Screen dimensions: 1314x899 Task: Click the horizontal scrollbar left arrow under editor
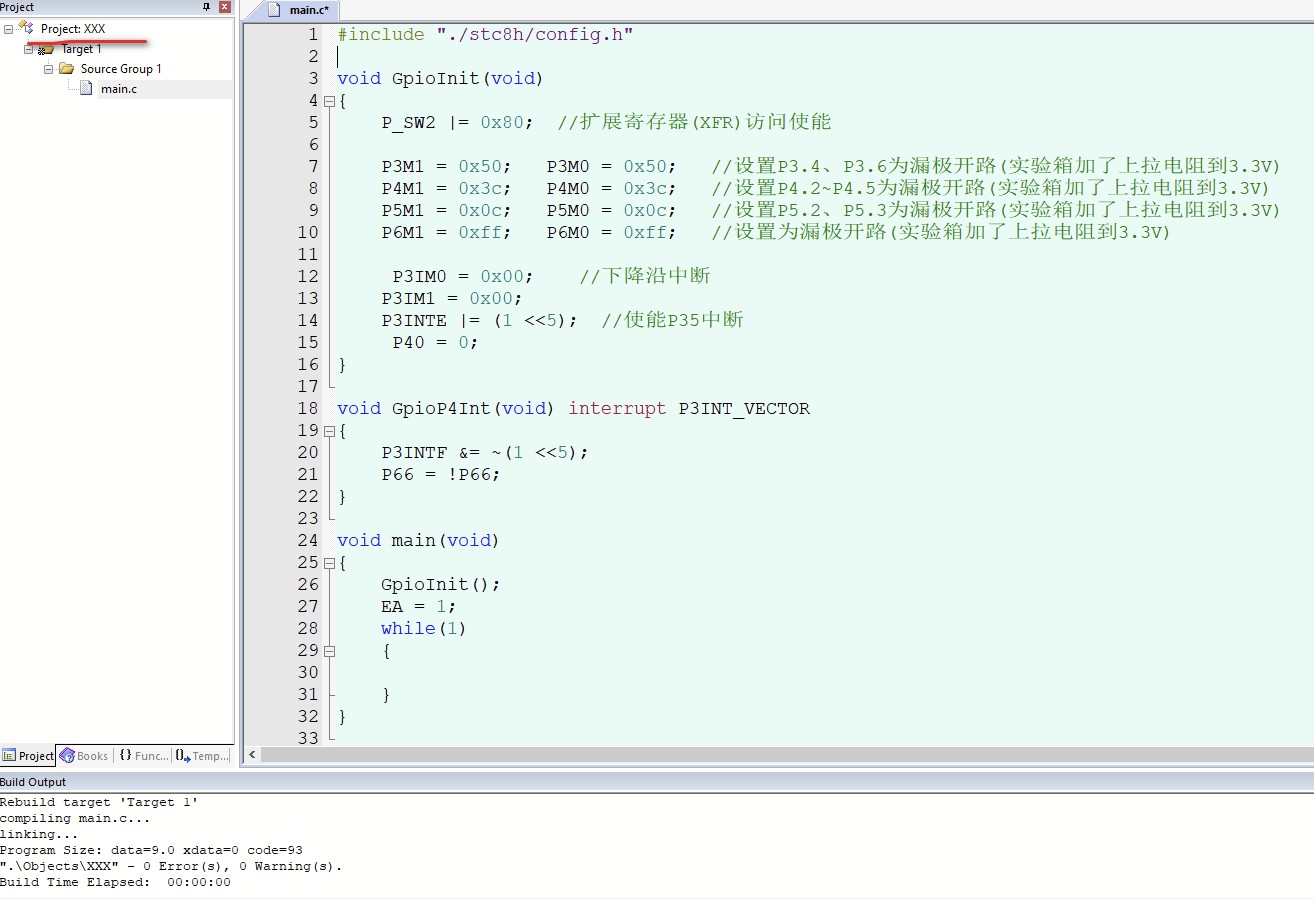253,755
